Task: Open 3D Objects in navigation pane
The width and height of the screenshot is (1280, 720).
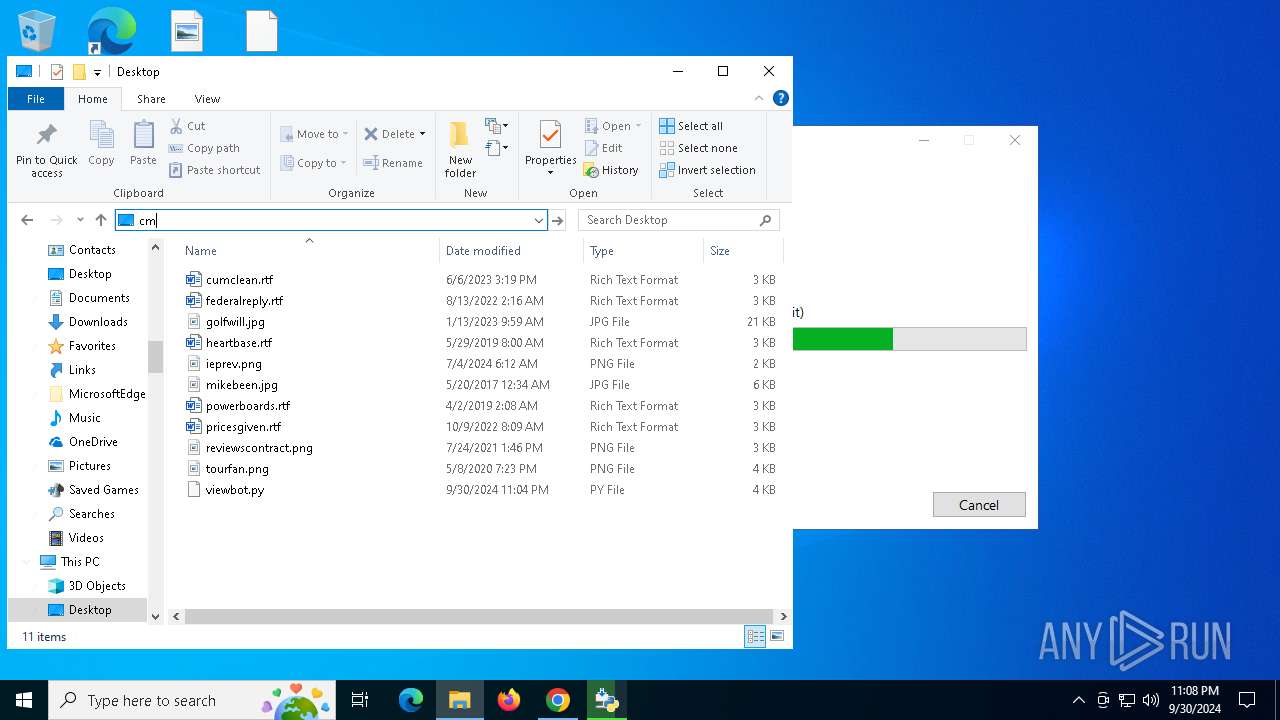Action: (x=97, y=586)
